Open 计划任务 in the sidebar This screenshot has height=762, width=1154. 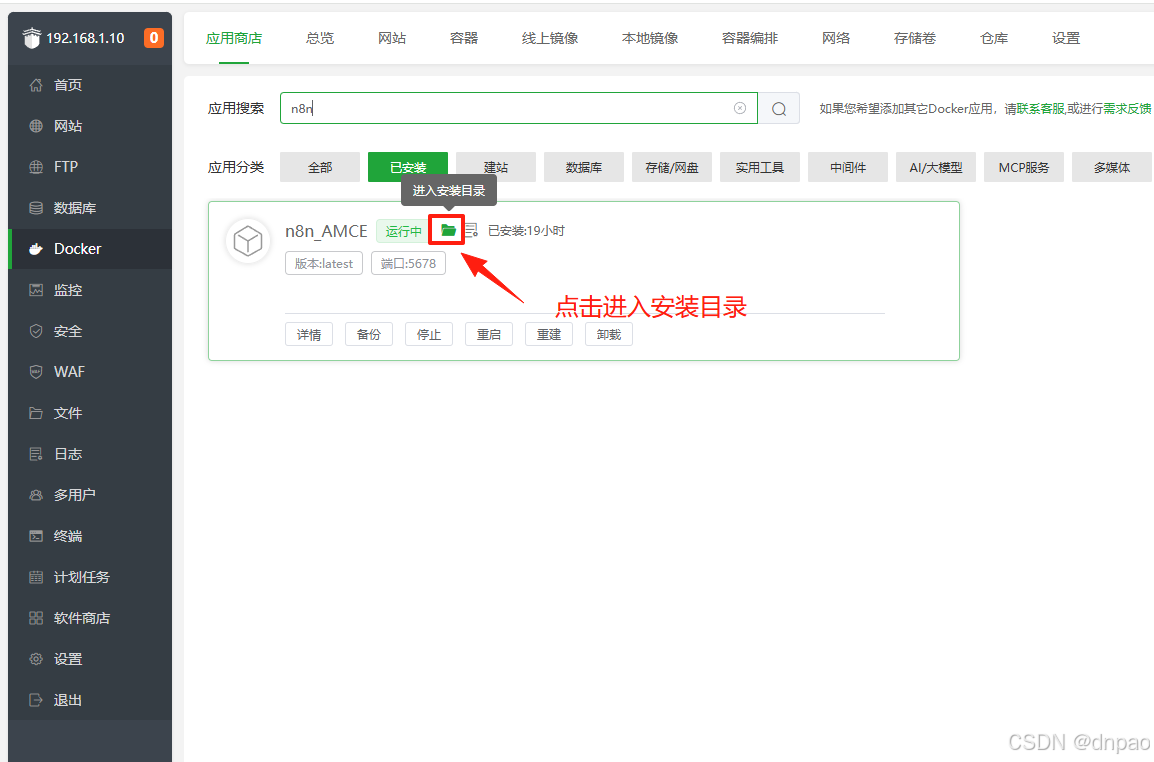90,577
